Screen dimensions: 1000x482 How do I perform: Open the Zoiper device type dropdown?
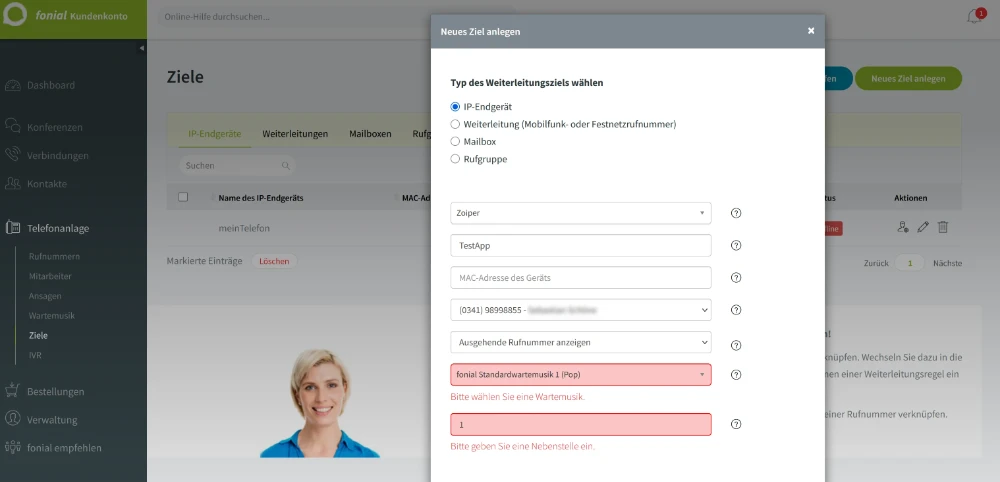[581, 213]
